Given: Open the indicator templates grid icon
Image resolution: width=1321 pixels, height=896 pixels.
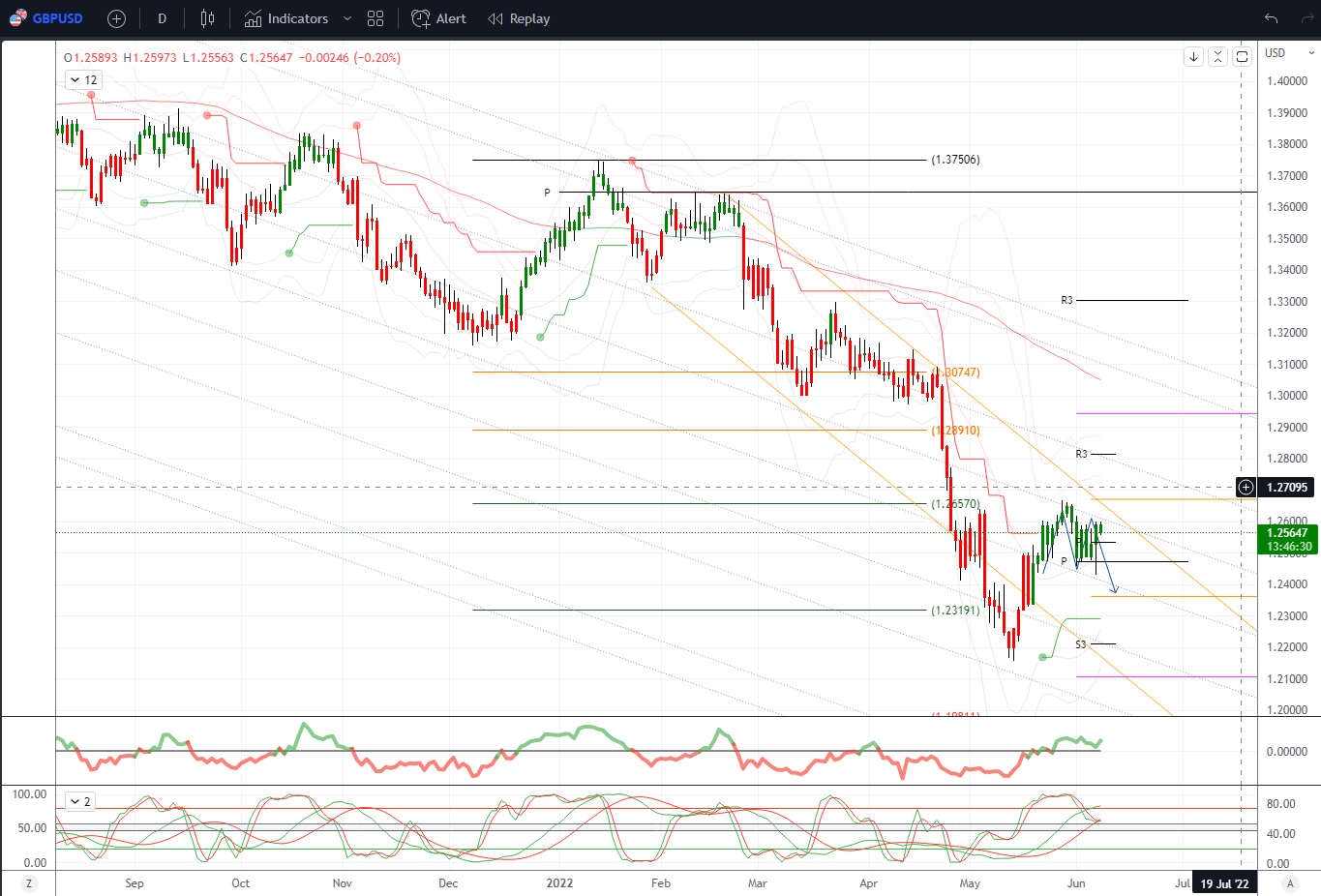Looking at the screenshot, I should click(x=375, y=18).
